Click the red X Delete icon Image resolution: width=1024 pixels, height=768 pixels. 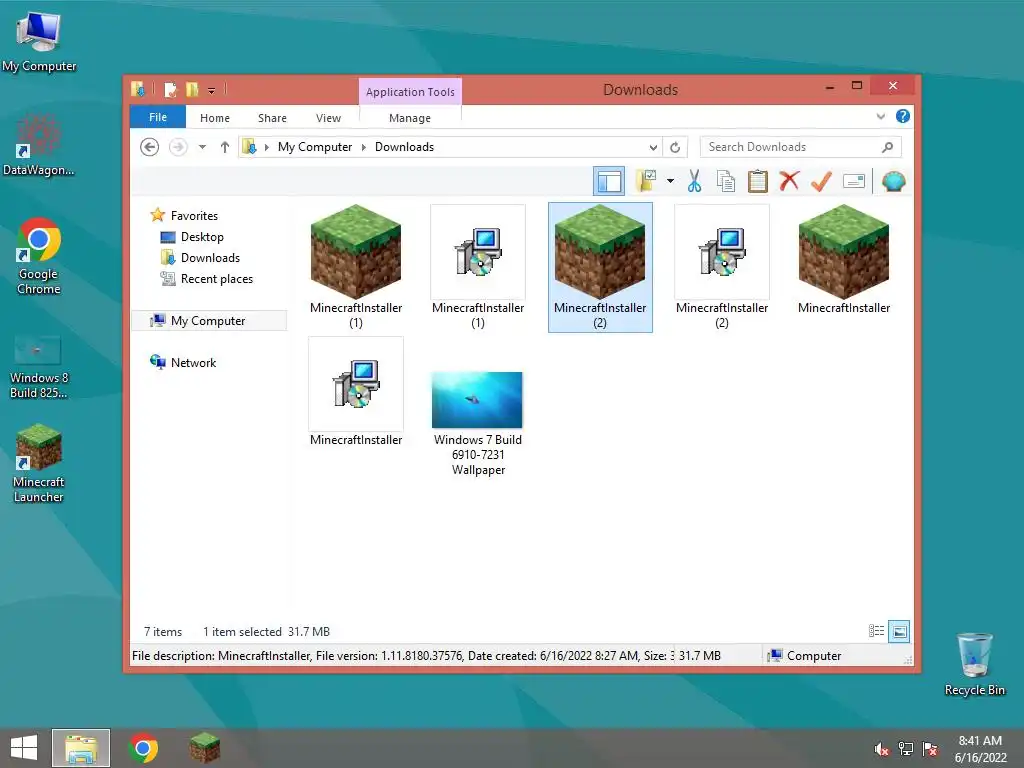[790, 180]
